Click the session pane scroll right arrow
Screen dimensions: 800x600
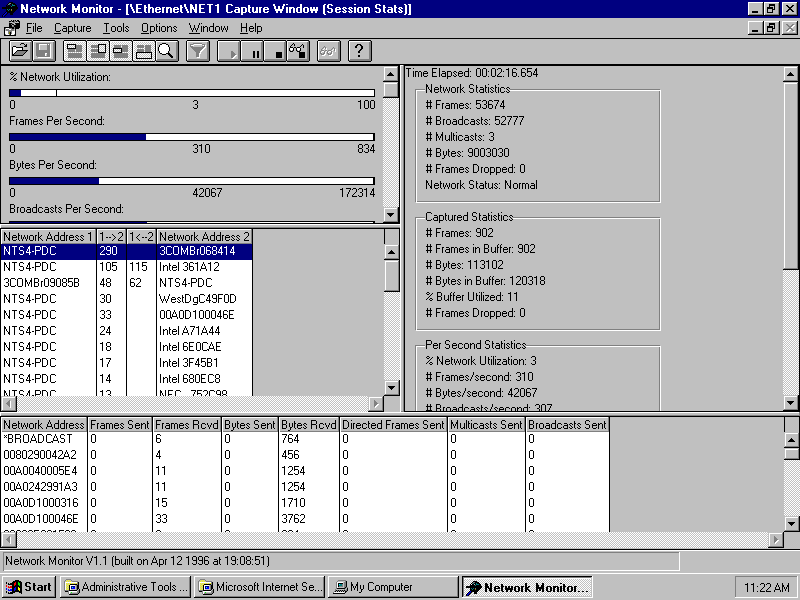coord(376,404)
